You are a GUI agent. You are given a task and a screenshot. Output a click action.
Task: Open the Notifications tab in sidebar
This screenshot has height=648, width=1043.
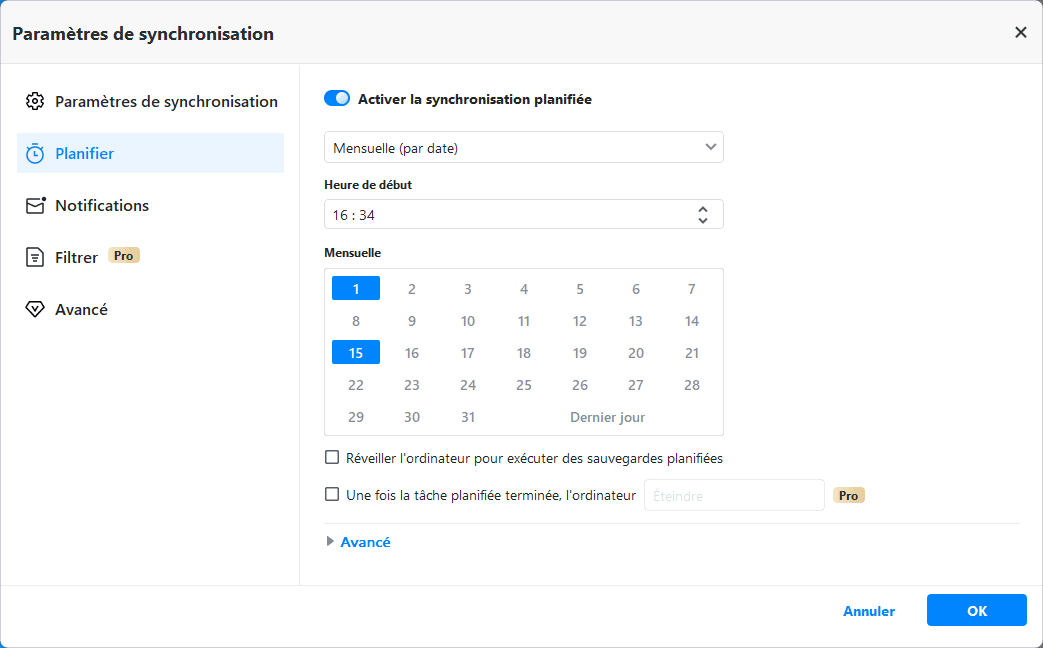tap(102, 205)
